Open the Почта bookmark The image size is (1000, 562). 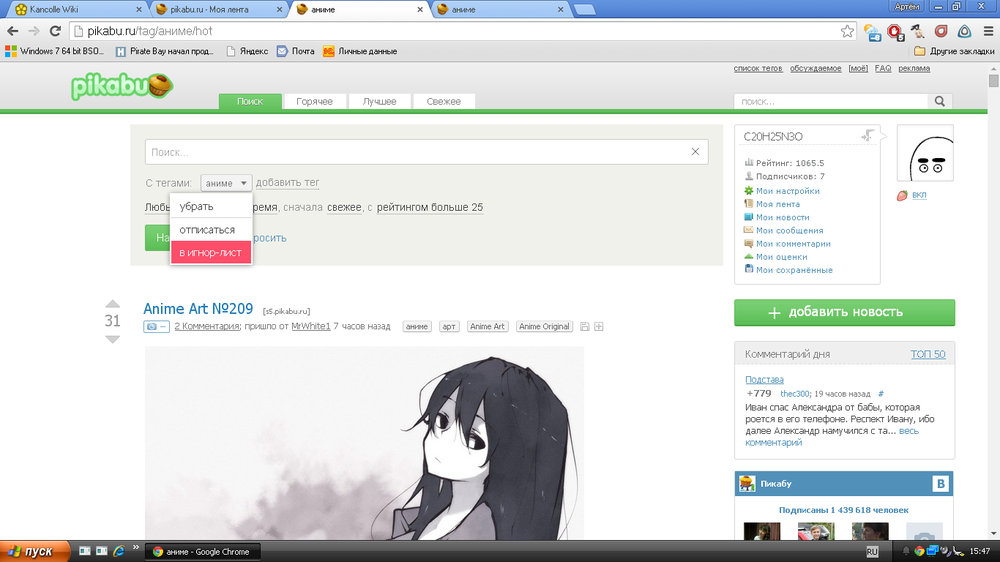295,51
